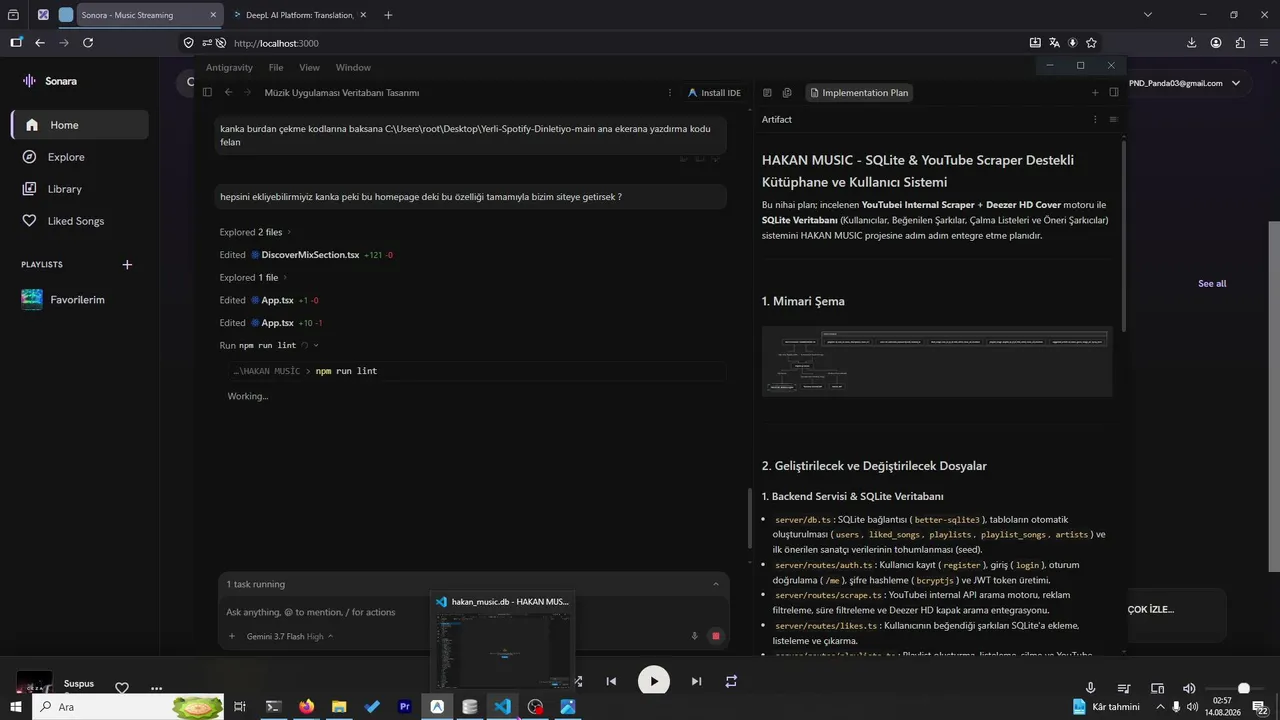Viewport: 1280px width, 720px height.
Task: Open lyrics with the player microphone icon
Action: point(1091,688)
